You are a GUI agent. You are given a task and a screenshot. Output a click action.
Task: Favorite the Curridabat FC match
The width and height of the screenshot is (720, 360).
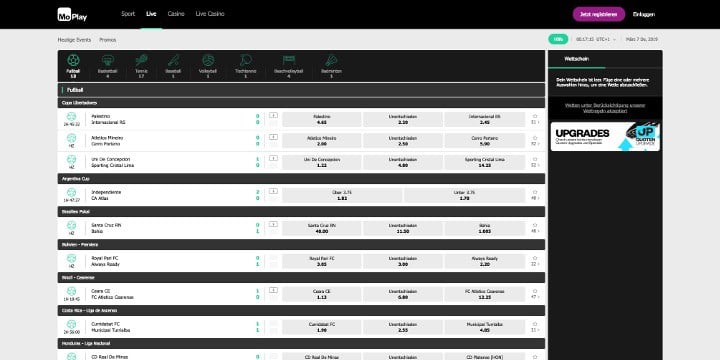535,324
